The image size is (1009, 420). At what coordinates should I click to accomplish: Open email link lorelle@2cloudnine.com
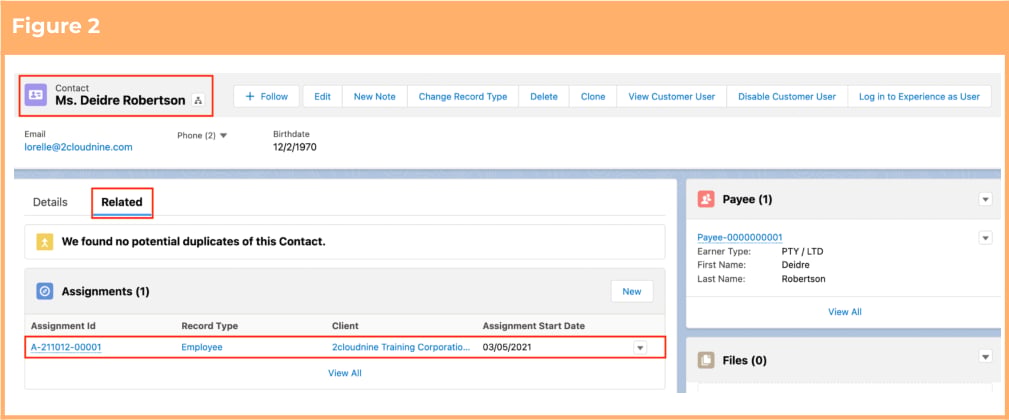(79, 147)
